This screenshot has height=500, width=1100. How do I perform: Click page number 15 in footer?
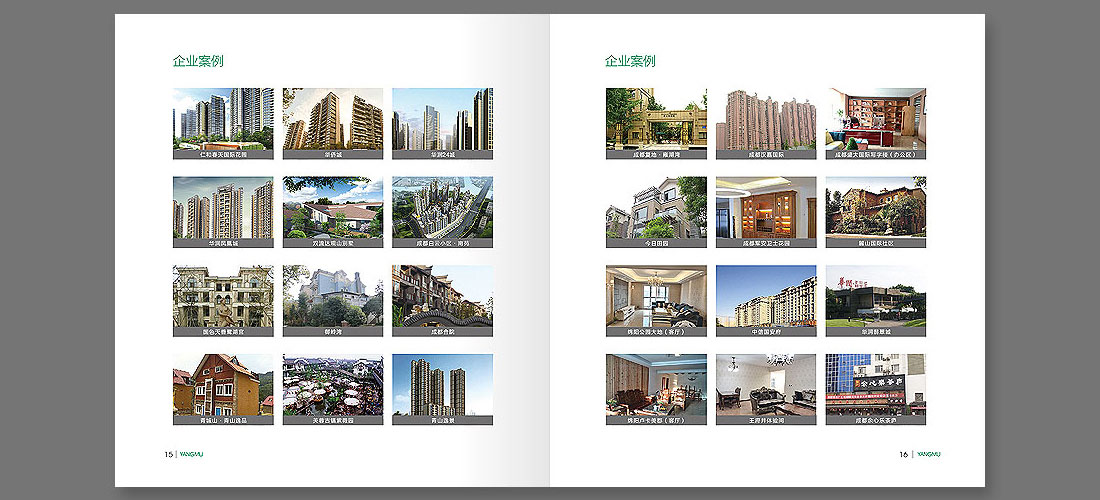click(x=168, y=454)
